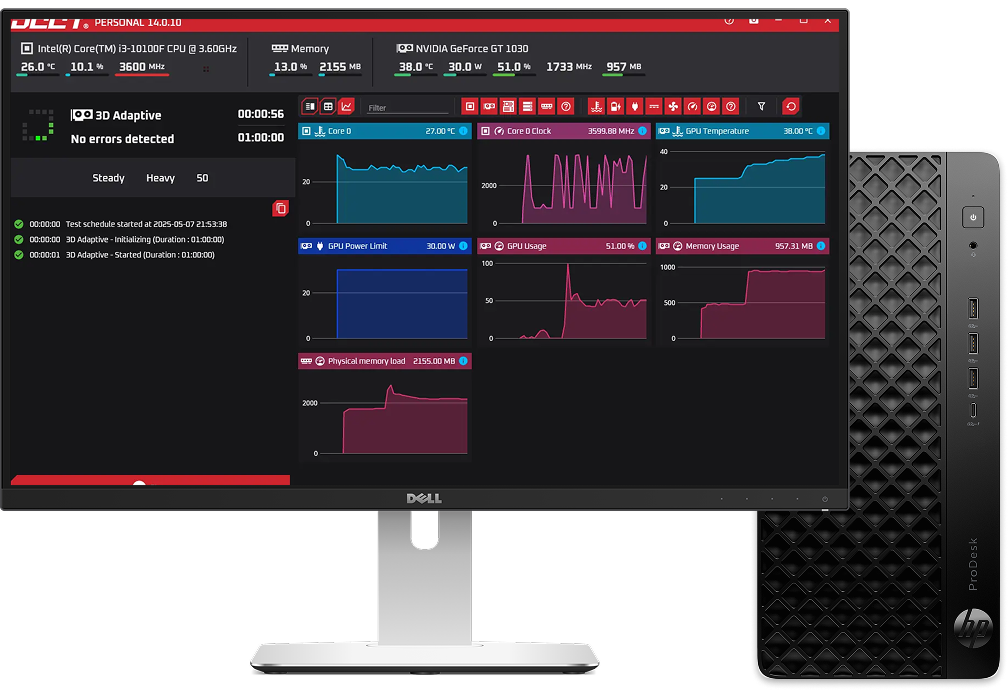Click the GPU usage 51.0 % value
Image resolution: width=1008 pixels, height=691 pixels.
[x=514, y=67]
